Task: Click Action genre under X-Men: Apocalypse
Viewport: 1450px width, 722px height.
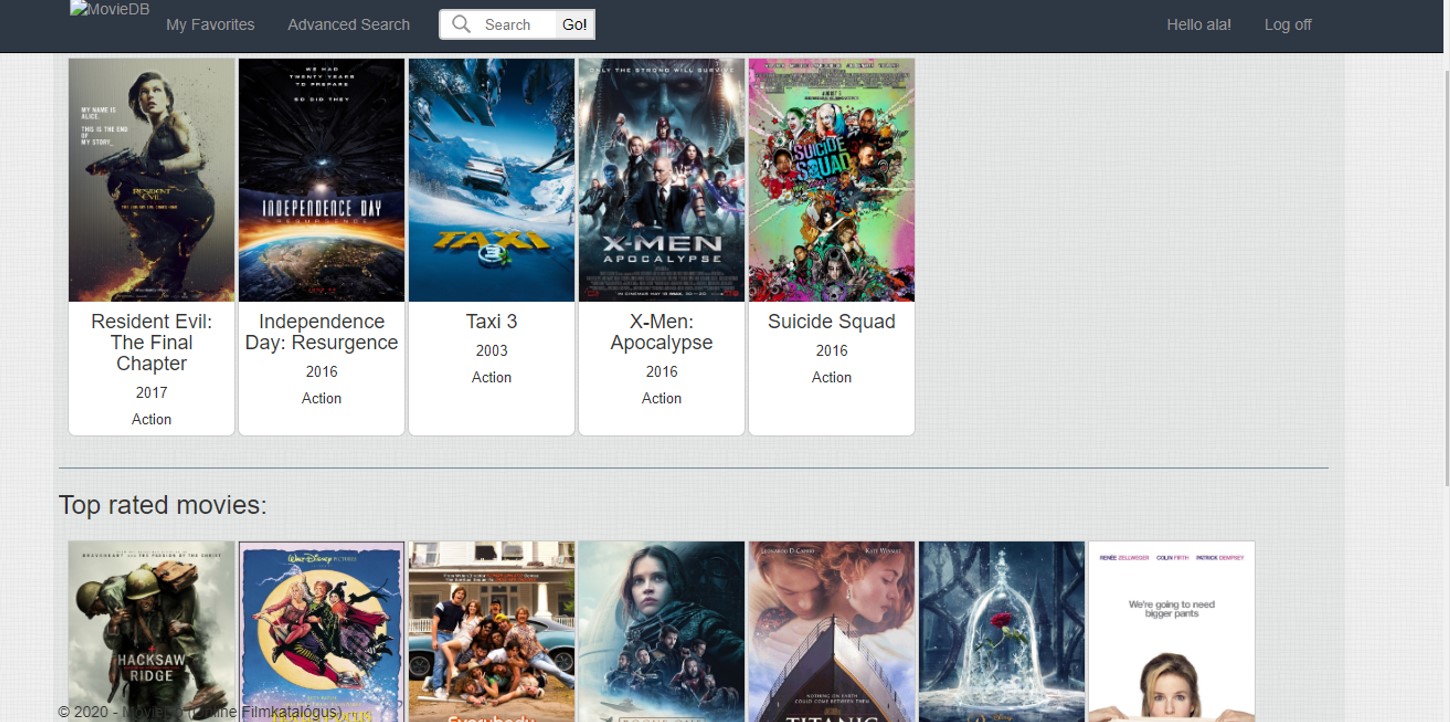Action: (662, 398)
